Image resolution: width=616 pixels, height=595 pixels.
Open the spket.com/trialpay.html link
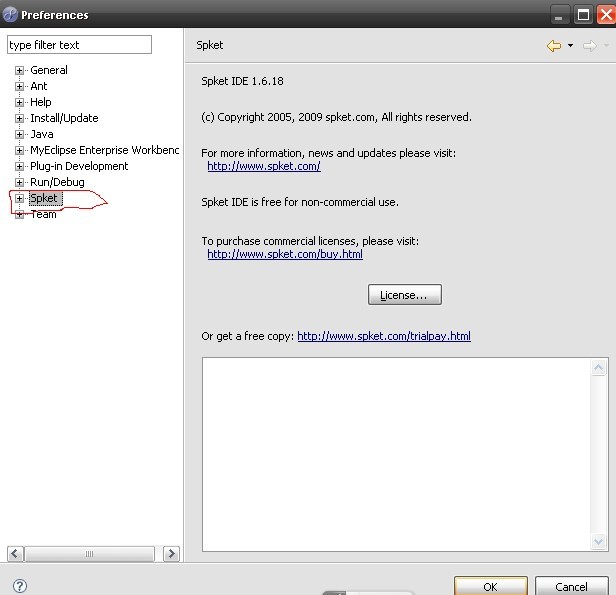[384, 337]
